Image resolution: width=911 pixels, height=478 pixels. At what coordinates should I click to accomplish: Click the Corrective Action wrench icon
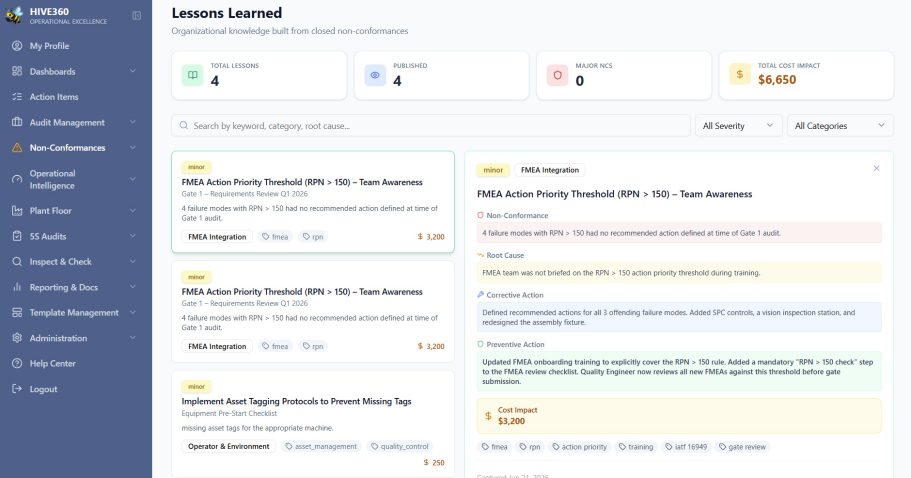480,294
